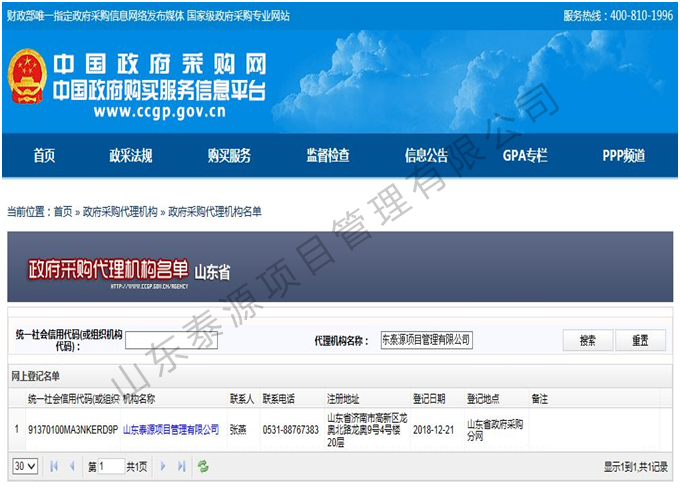Select the registration date 2018-12-21 cell
Image resolution: width=680 pixels, height=490 pixels.
coord(433,430)
